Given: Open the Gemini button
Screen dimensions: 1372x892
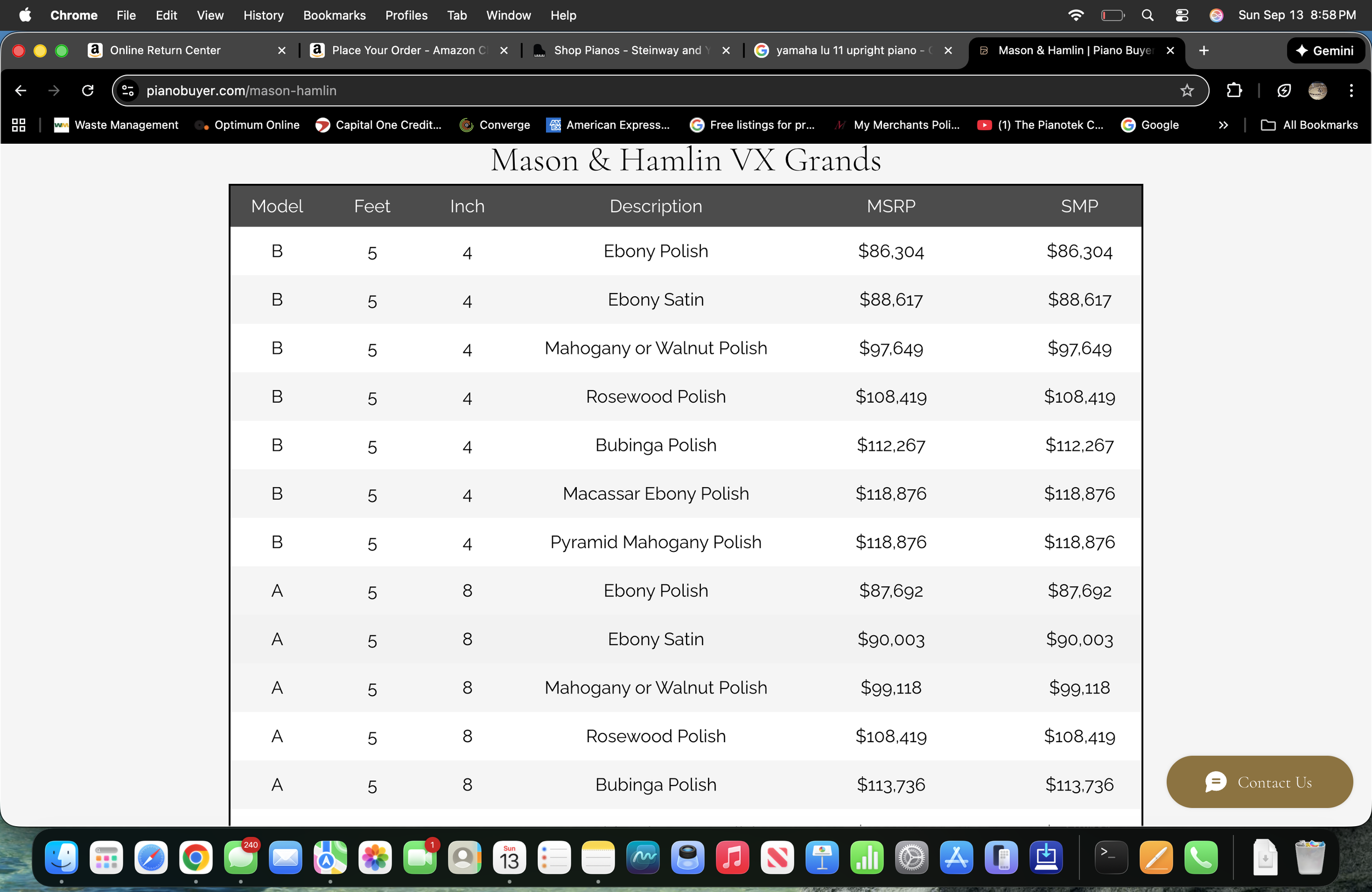Looking at the screenshot, I should pos(1325,50).
